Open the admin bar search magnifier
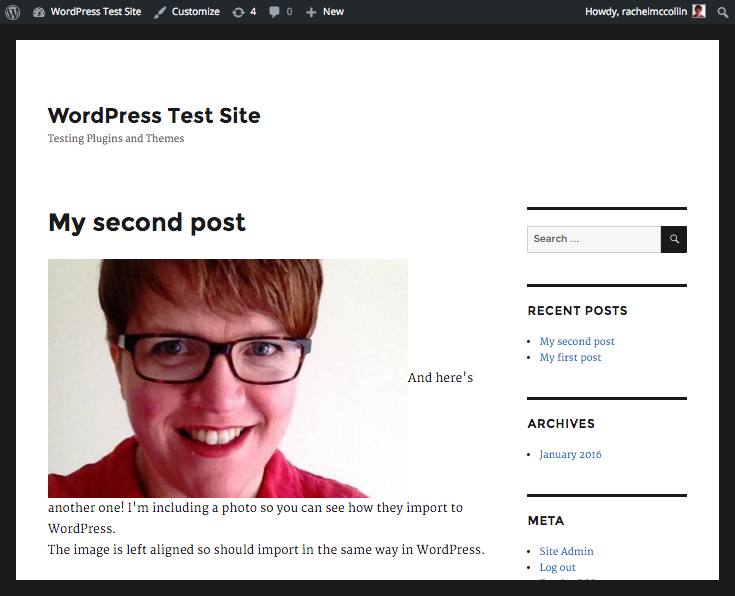This screenshot has height=596, width=735. (722, 12)
